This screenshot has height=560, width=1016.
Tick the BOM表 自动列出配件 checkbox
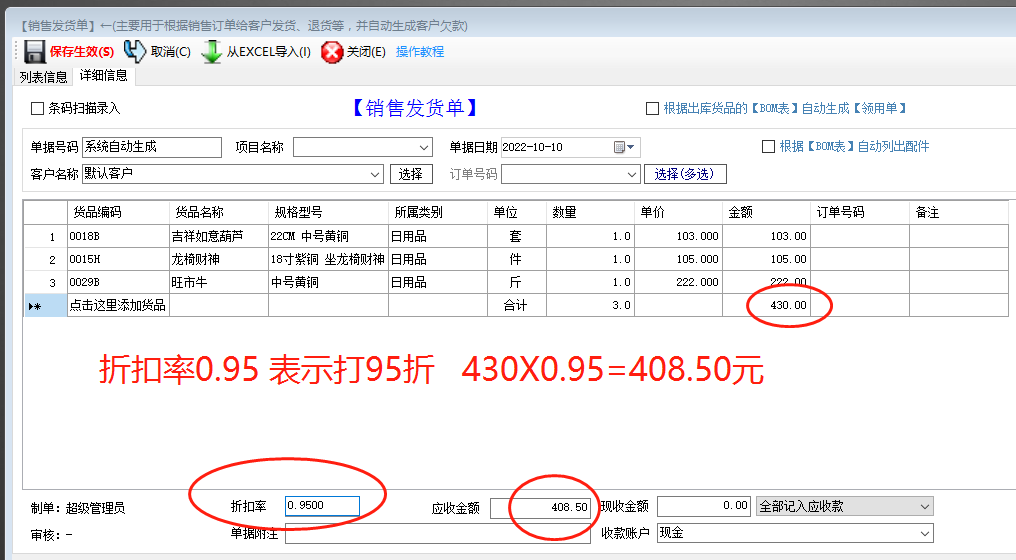point(768,146)
